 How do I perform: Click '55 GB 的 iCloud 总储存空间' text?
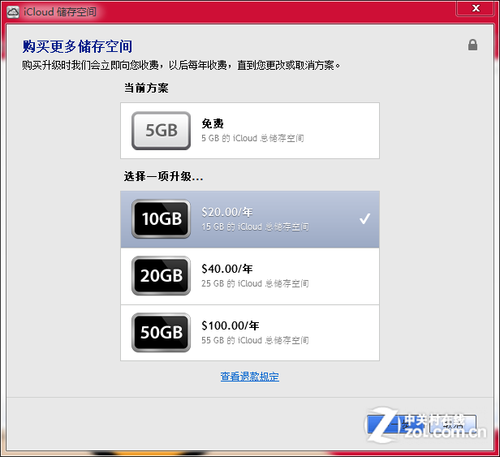tap(255, 340)
